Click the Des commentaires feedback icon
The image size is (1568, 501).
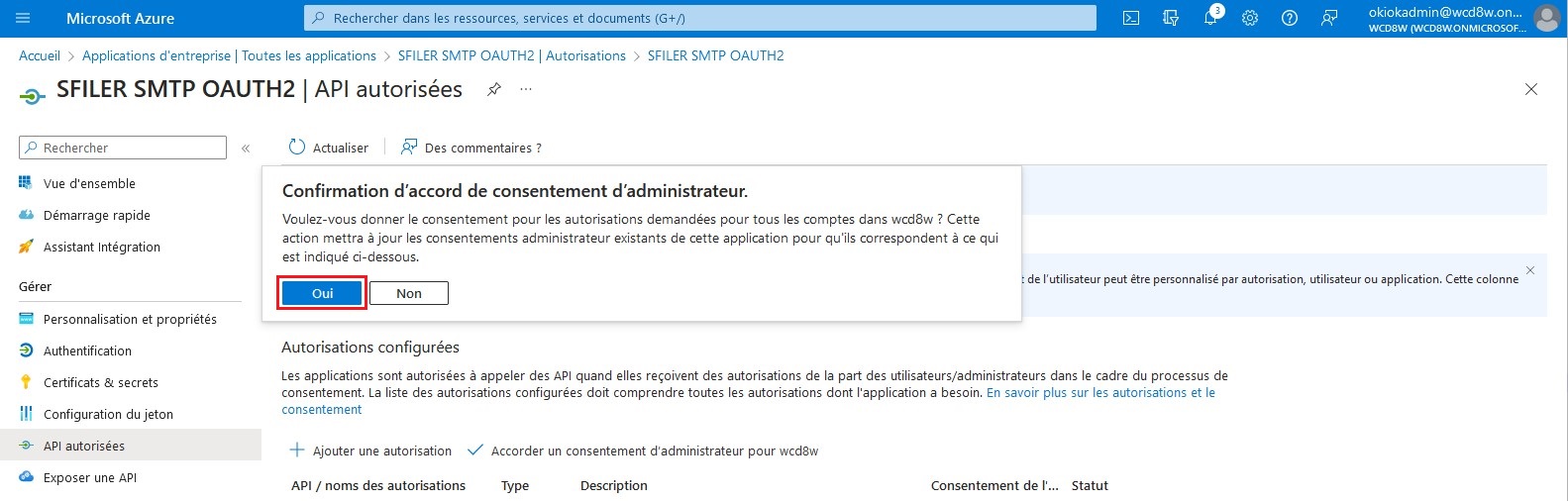click(408, 148)
